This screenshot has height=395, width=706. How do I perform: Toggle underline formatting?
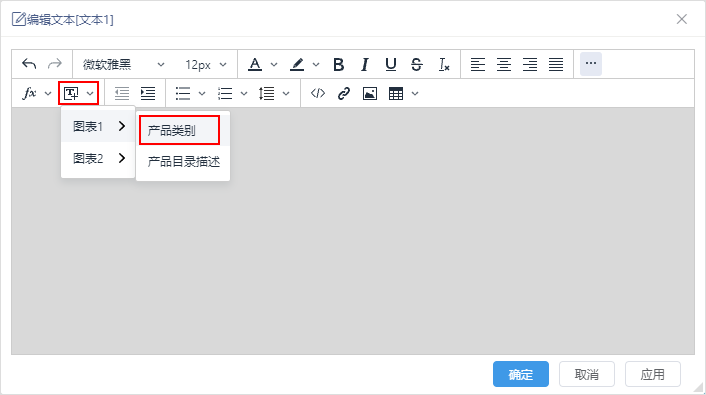391,64
